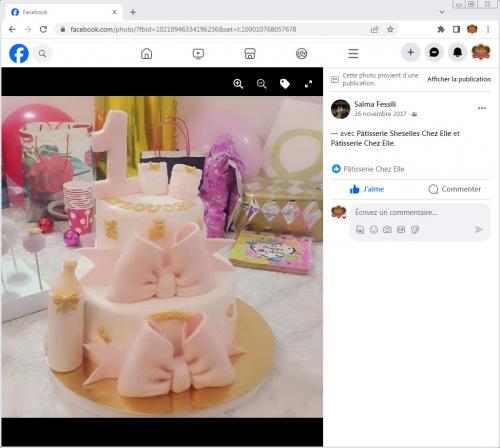
Task: Click the 26 novembre 2017 date
Action: tap(380, 114)
